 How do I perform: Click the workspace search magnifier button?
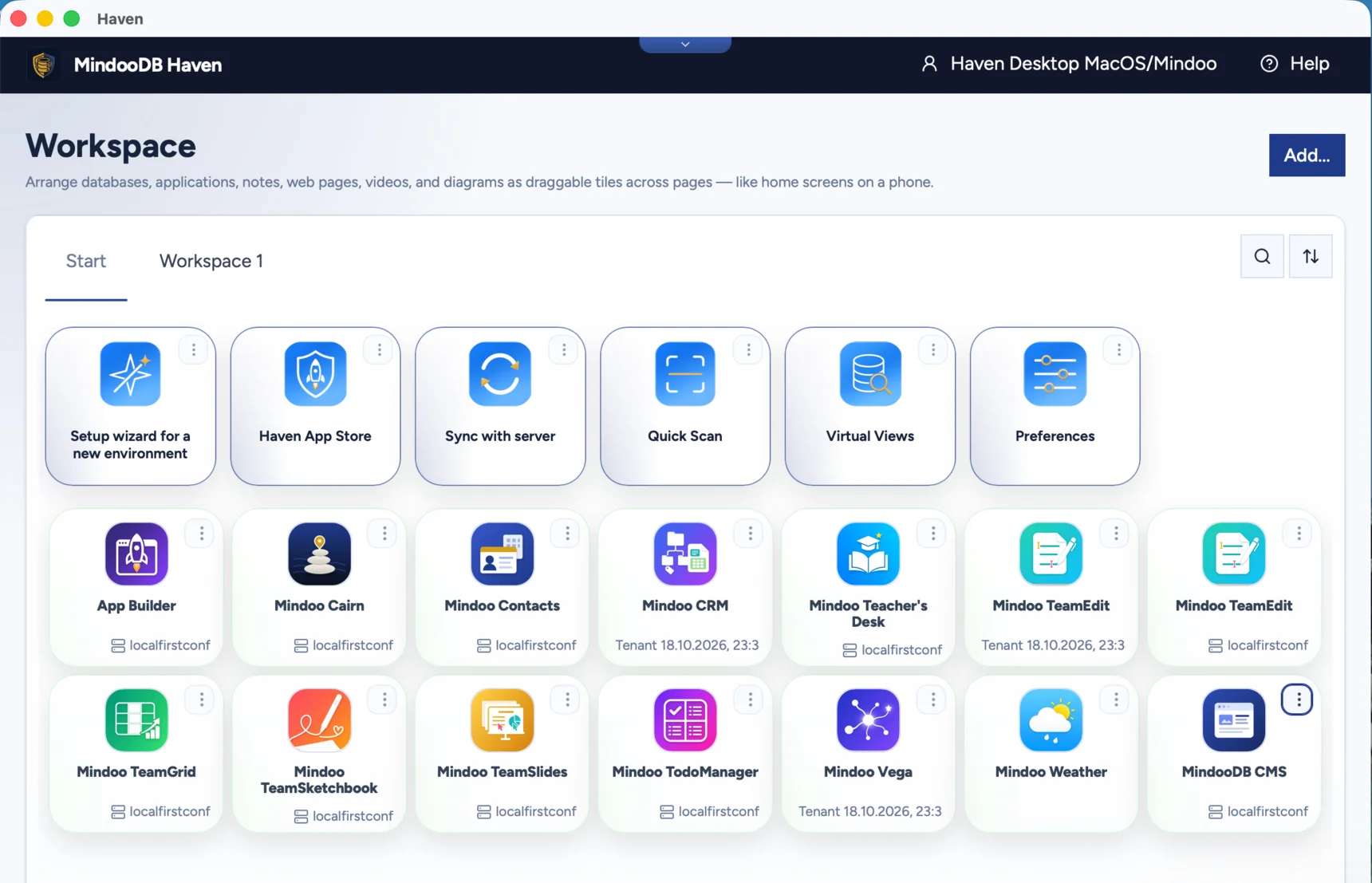tap(1262, 256)
